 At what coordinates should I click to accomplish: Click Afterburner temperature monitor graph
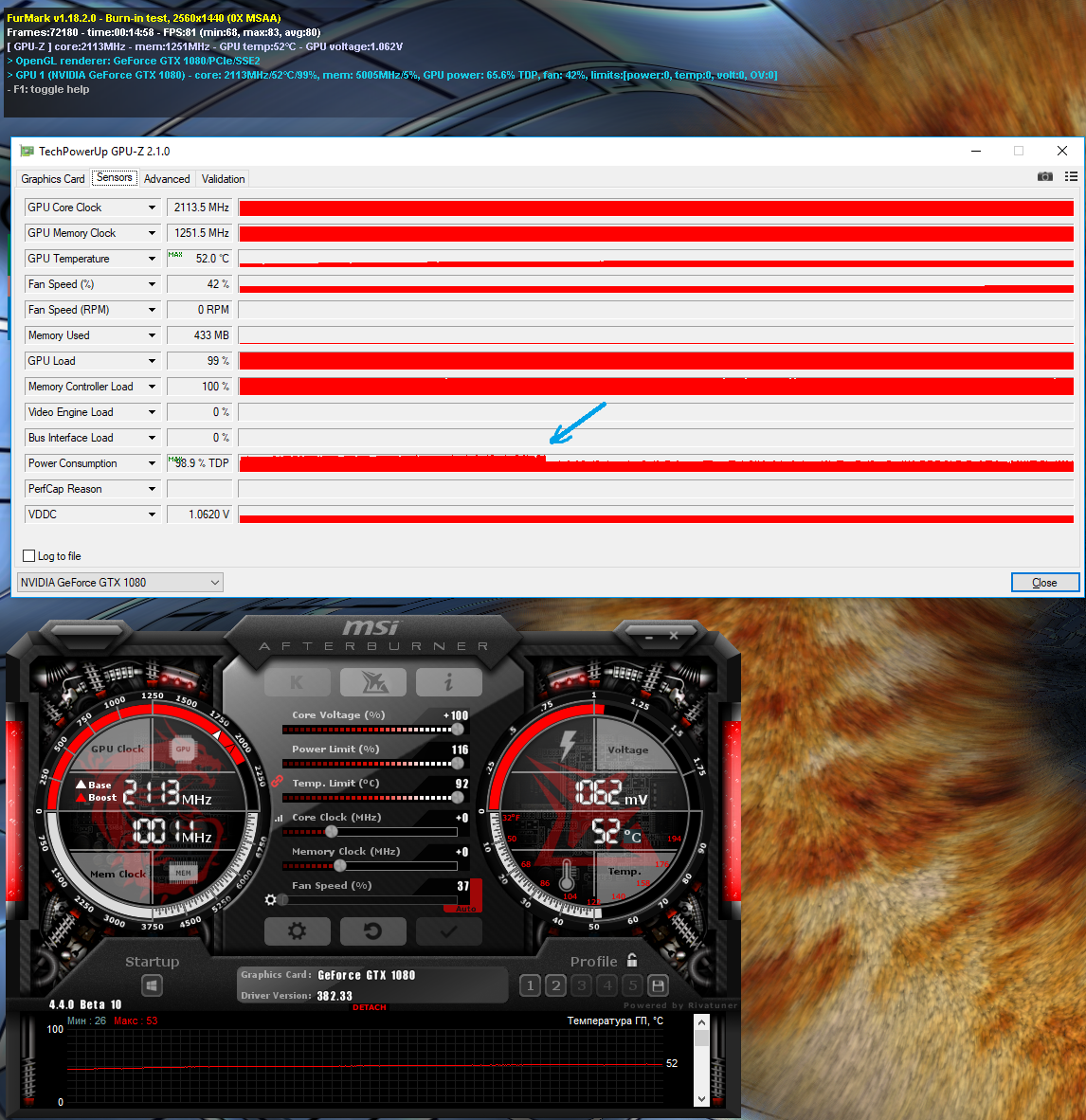pyautogui.click(x=365, y=1067)
